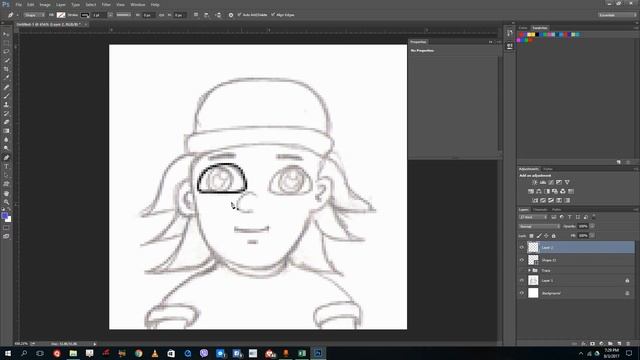Select the History Brush tool
This screenshot has height=360, width=640.
pyautogui.click(x=6, y=113)
